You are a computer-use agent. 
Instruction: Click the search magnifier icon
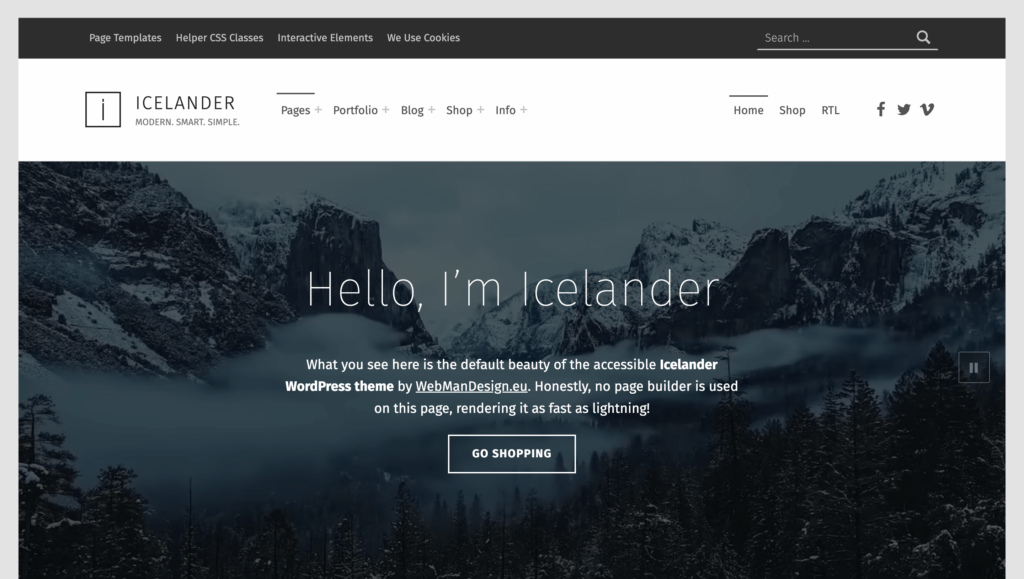922,37
